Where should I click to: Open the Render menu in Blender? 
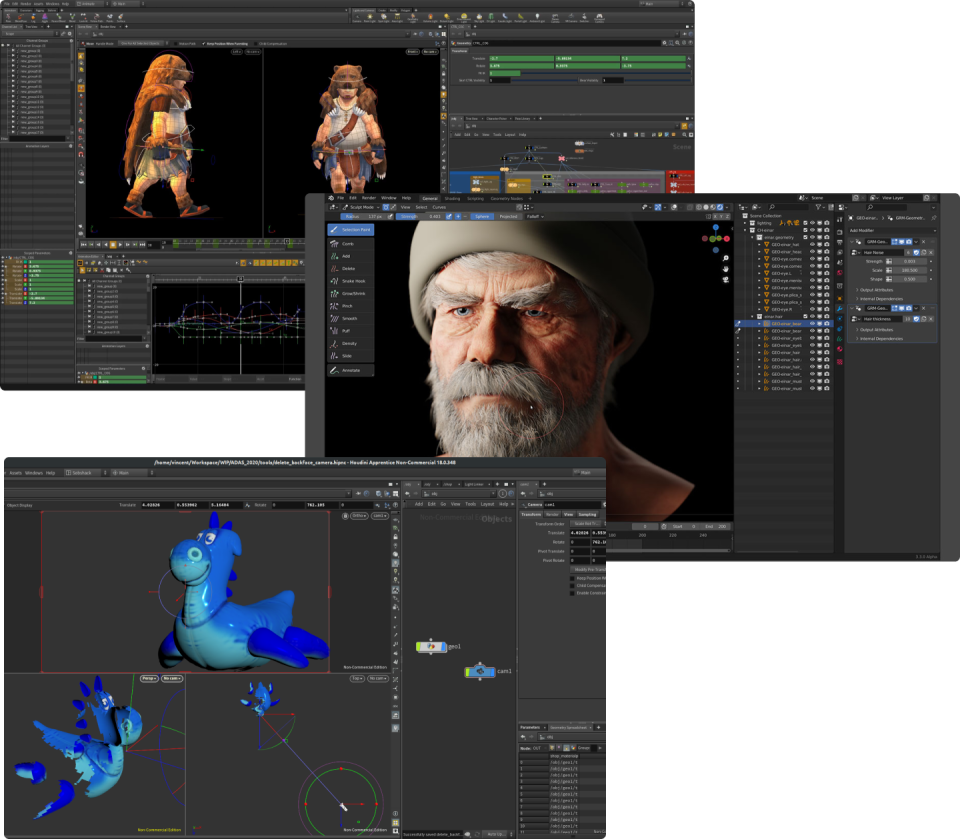click(x=371, y=198)
